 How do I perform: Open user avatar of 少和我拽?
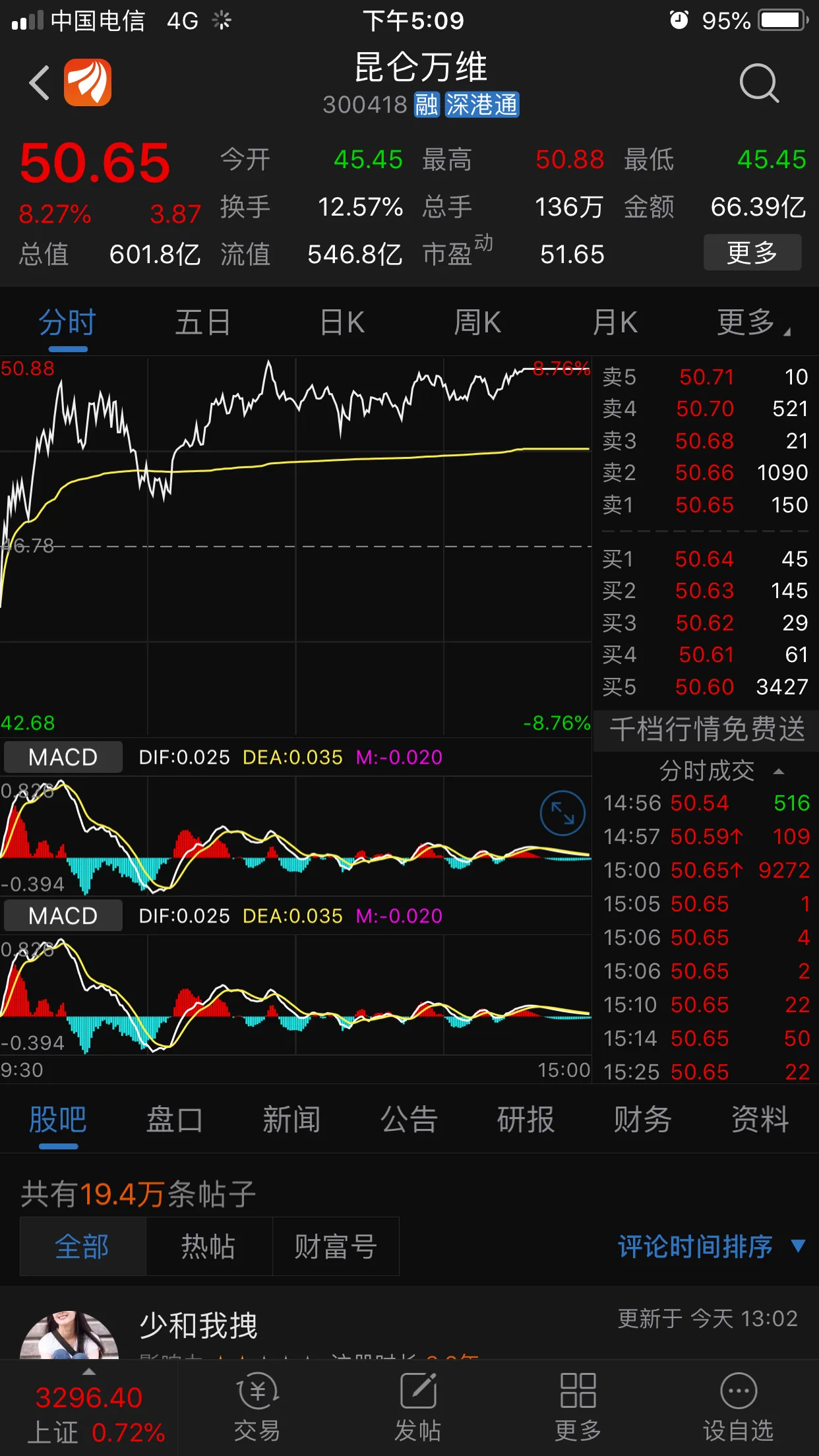[x=69, y=1336]
